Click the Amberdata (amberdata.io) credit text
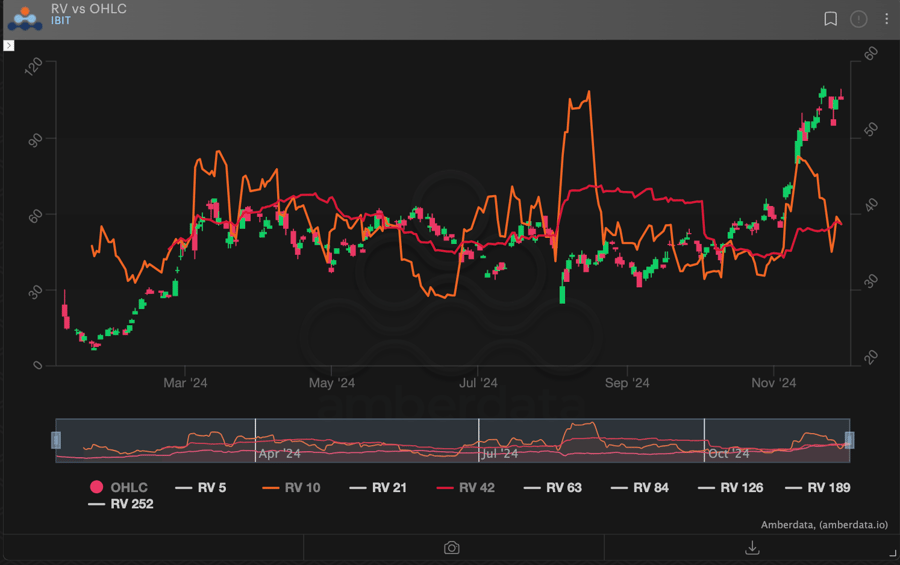The height and width of the screenshot is (565, 900). (822, 525)
